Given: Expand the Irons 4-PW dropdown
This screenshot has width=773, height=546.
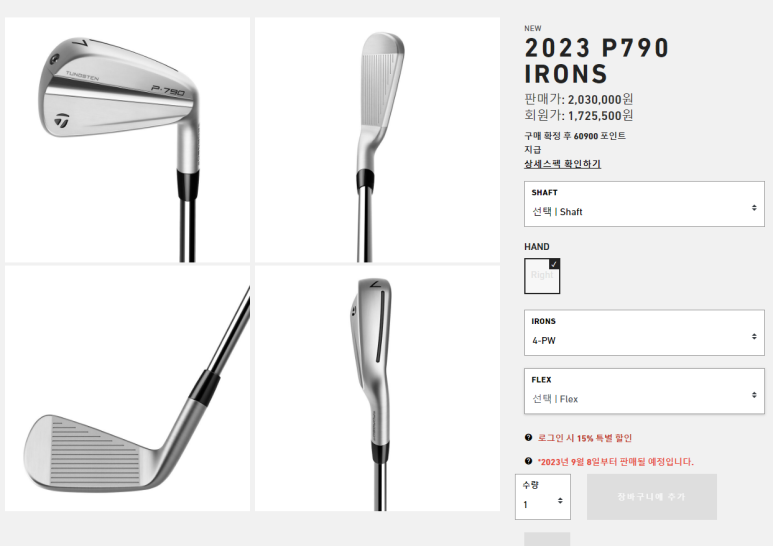Looking at the screenshot, I should pyautogui.click(x=644, y=333).
